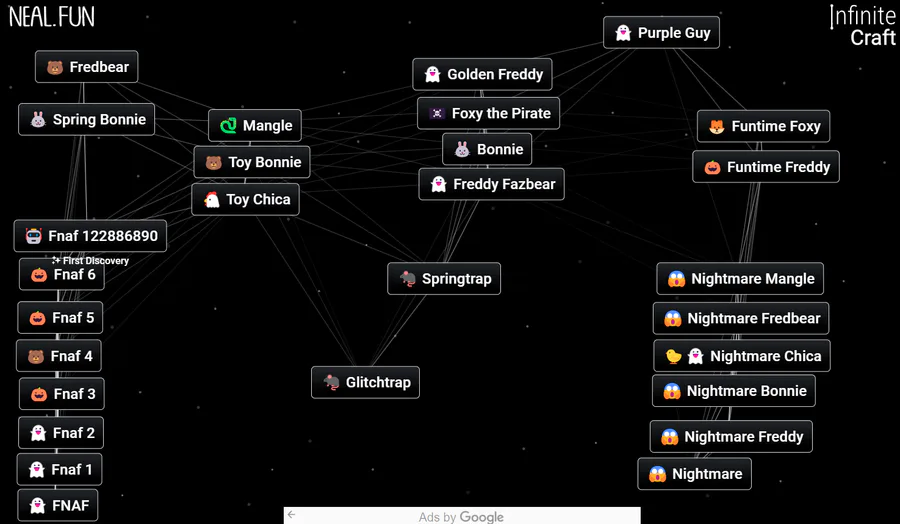Pick the Nightmare Freddy label
900x524 pixels.
[x=743, y=437]
